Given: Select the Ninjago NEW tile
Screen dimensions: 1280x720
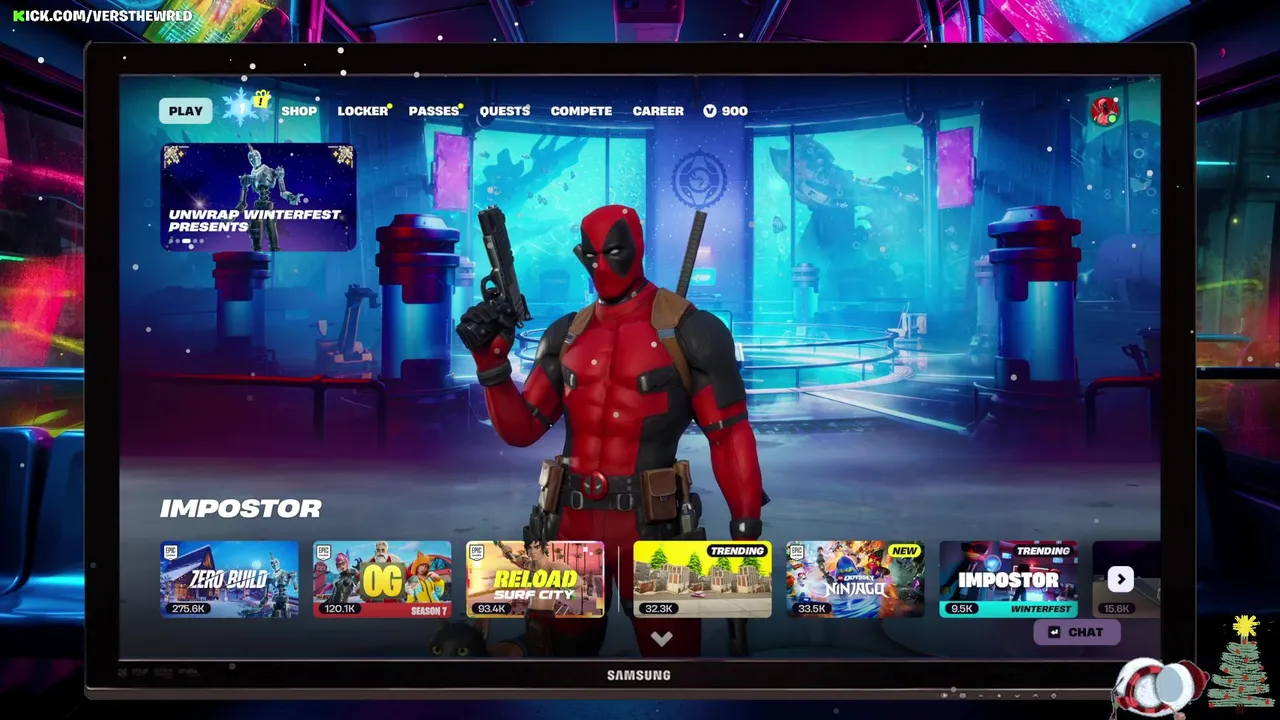Looking at the screenshot, I should click(855, 579).
